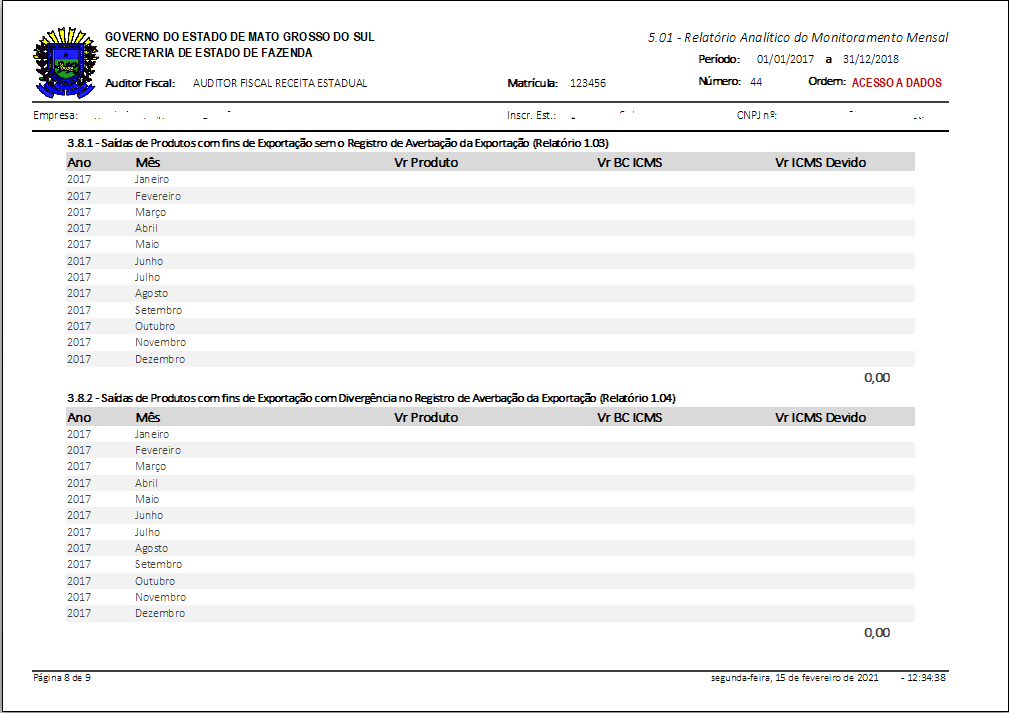Click Vr Produto header in section 3.8.1

tap(426, 162)
